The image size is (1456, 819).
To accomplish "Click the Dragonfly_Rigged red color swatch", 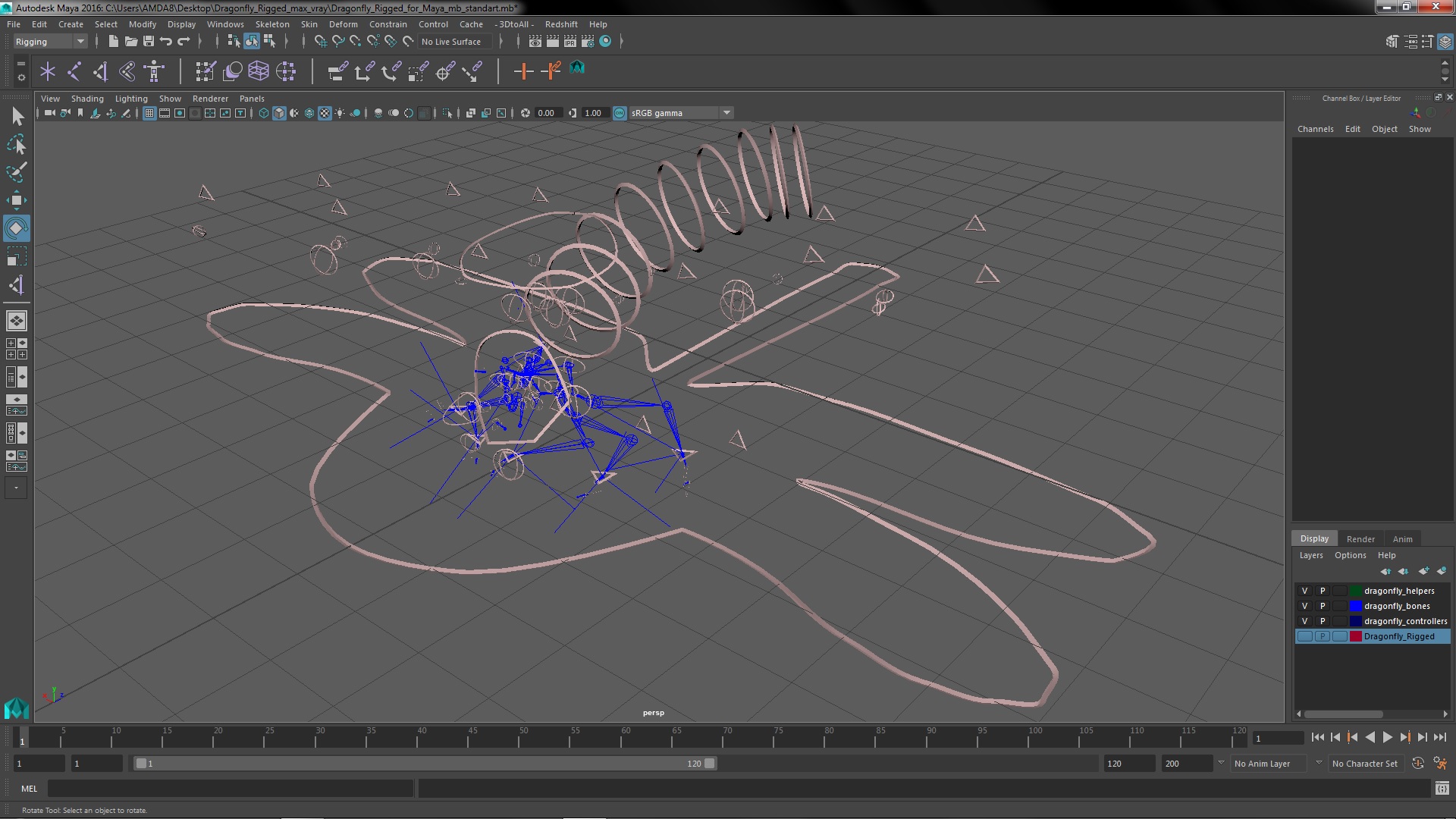I will [x=1355, y=636].
